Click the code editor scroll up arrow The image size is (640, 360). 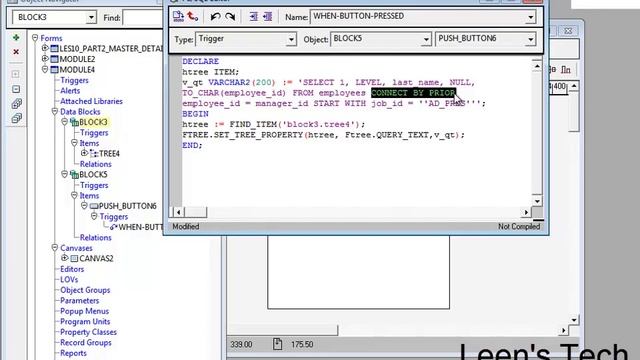click(x=537, y=66)
